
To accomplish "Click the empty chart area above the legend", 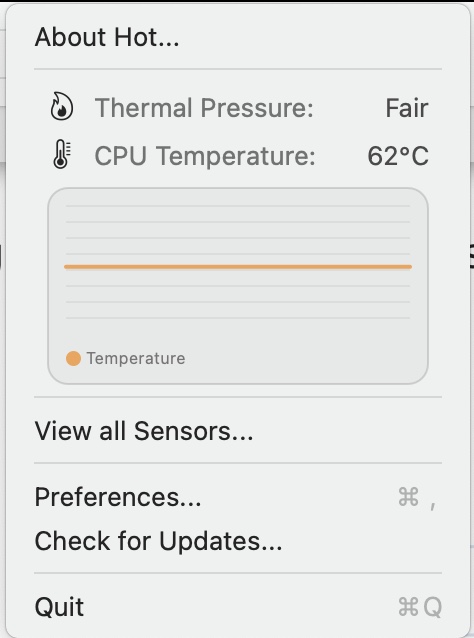I will 238,334.
